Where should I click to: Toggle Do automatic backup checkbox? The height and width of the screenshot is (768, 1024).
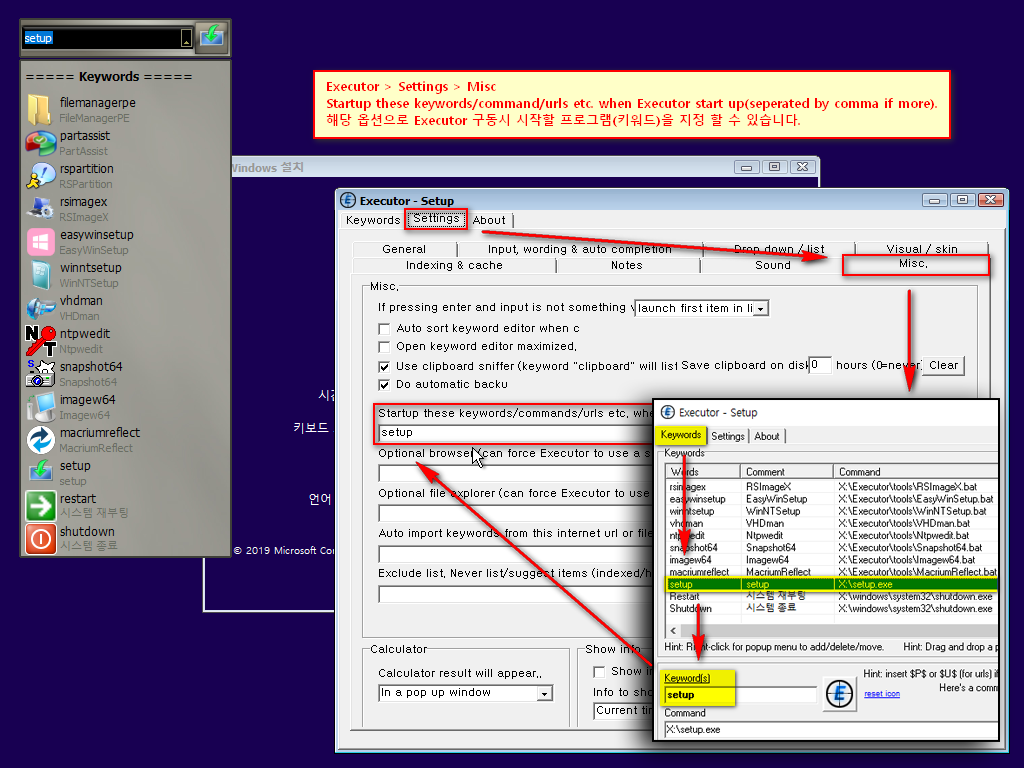point(384,385)
